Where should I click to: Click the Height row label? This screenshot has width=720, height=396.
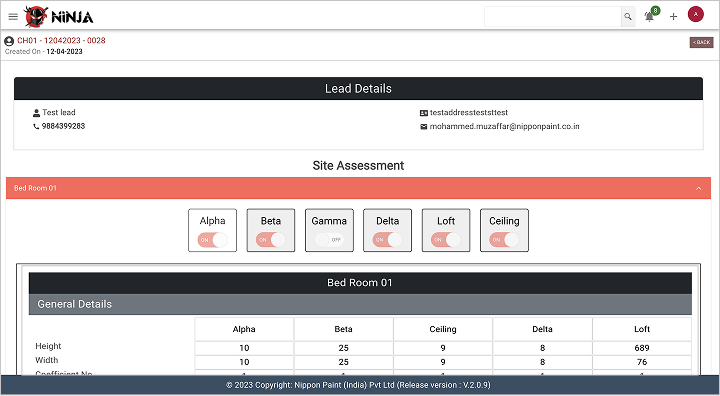48,346
